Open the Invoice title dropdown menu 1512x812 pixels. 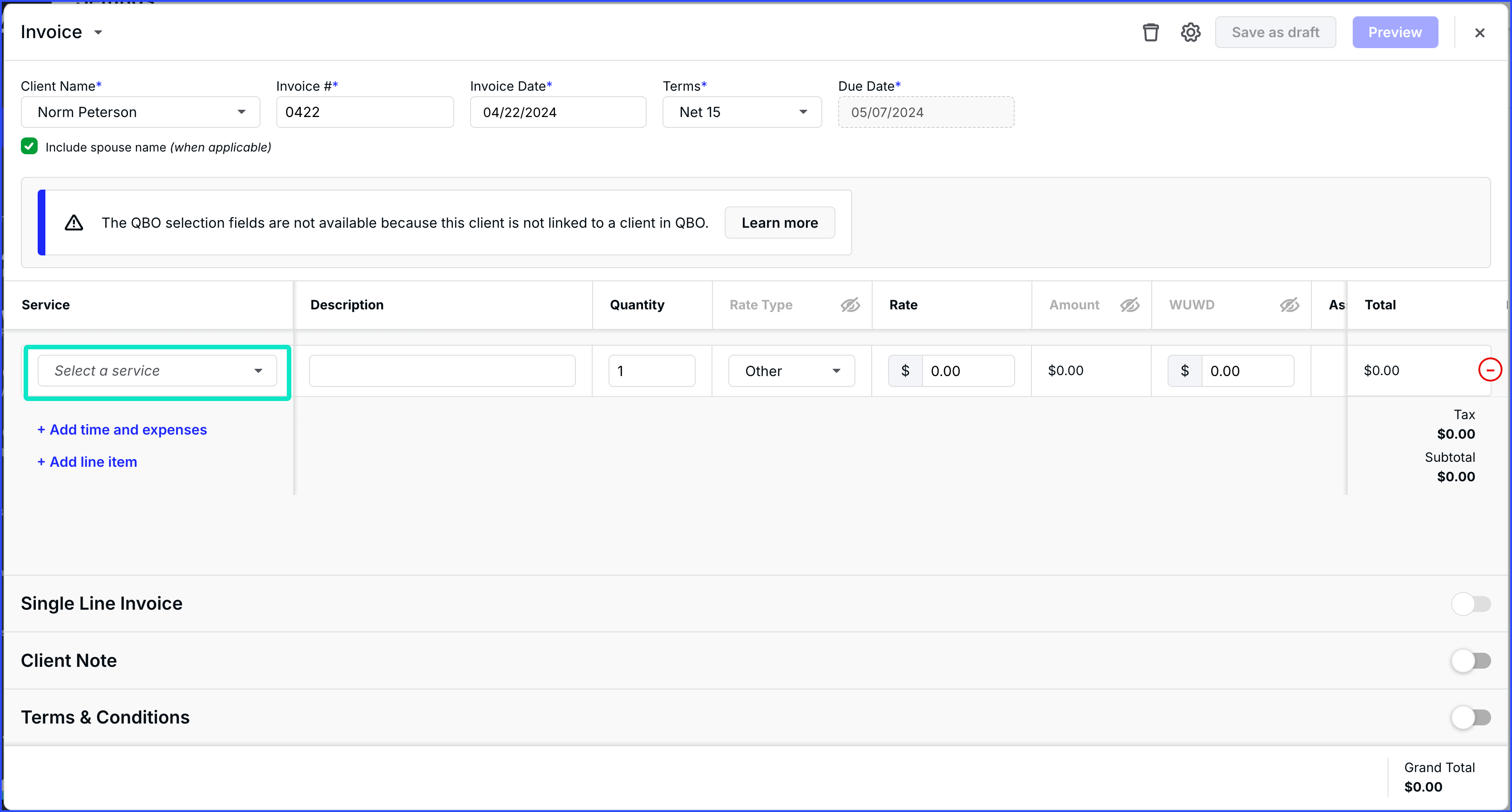pos(98,32)
